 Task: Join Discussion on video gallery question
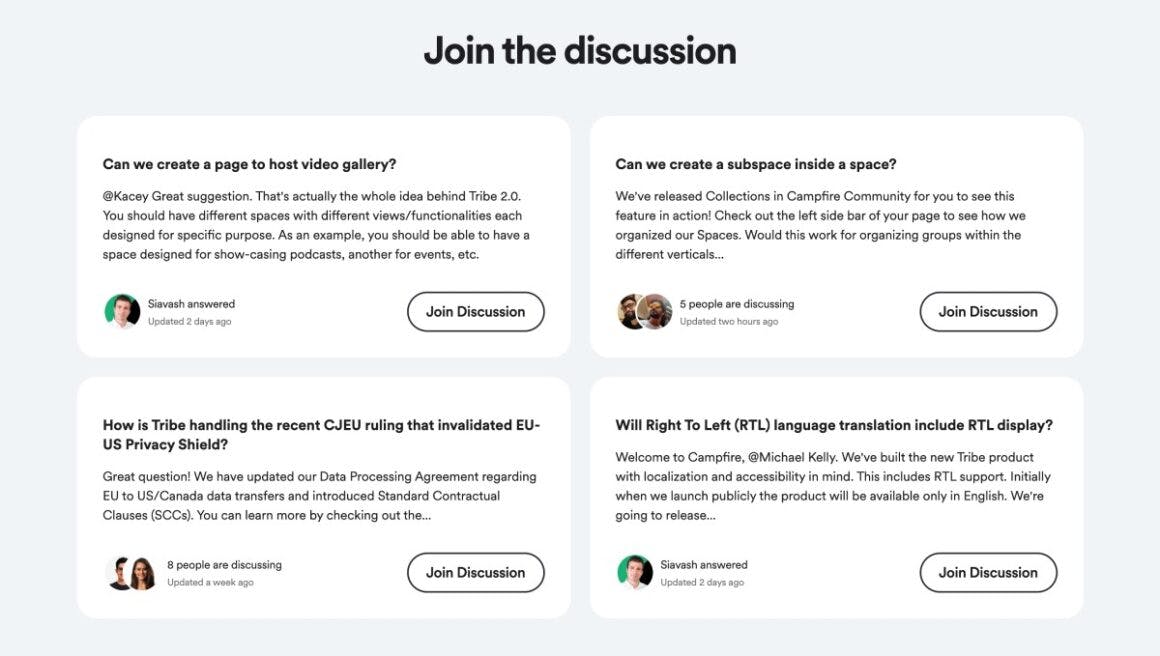(475, 311)
